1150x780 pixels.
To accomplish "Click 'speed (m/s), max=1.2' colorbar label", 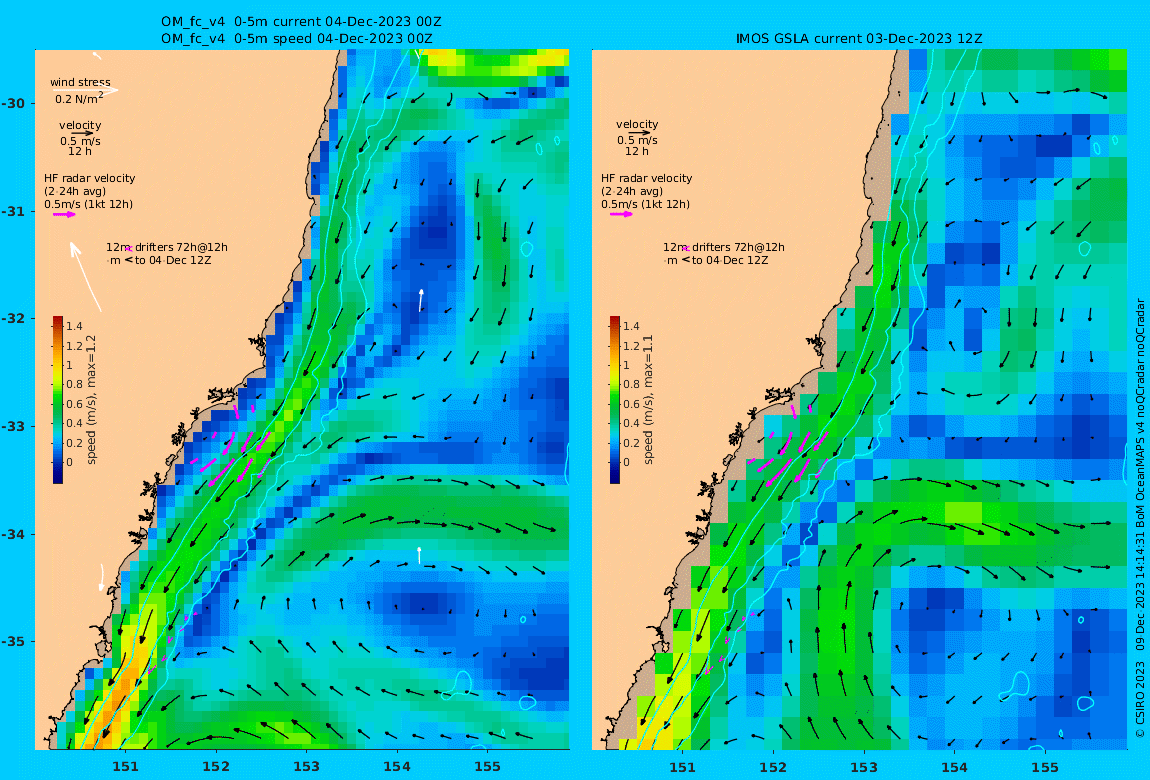I will point(92,400).
